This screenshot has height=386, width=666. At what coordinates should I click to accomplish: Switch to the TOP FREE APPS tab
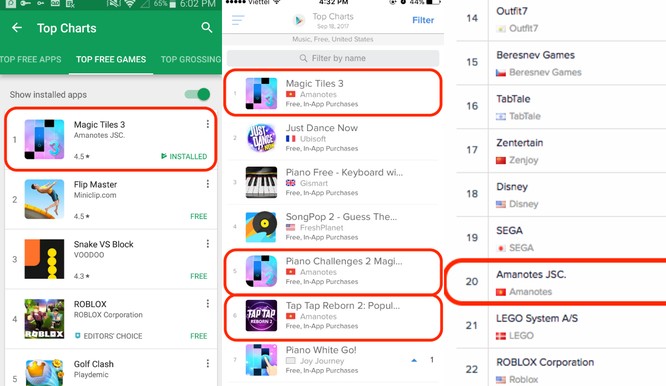(x=31, y=59)
